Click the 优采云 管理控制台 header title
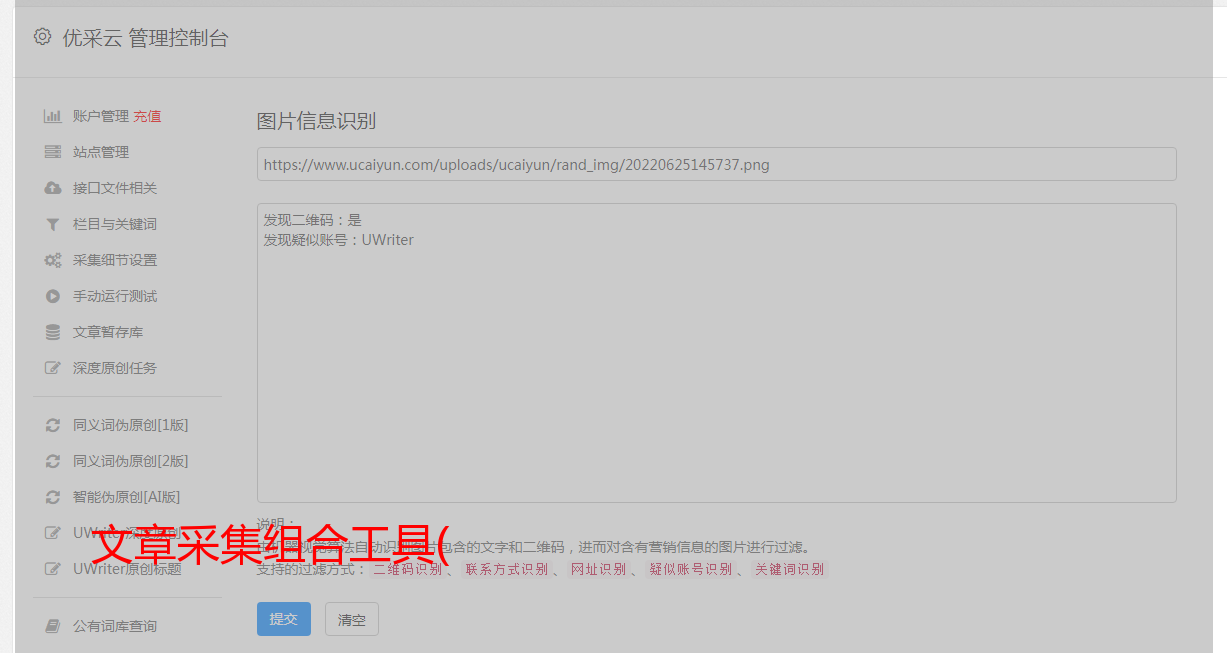The image size is (1227, 653). [146, 38]
